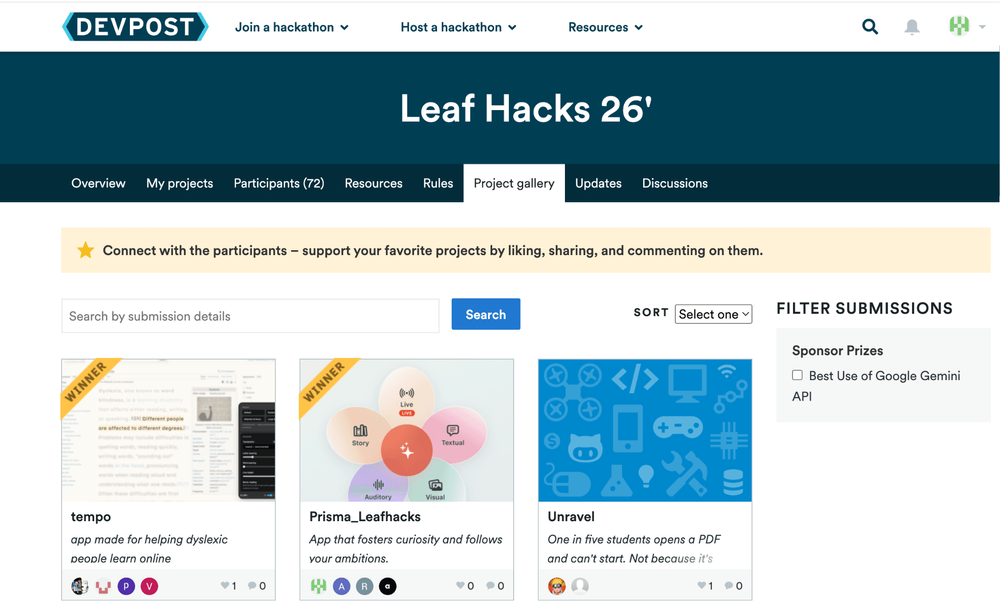This screenshot has width=1000, height=601.
Task: Click the blue Search button
Action: pos(486,314)
